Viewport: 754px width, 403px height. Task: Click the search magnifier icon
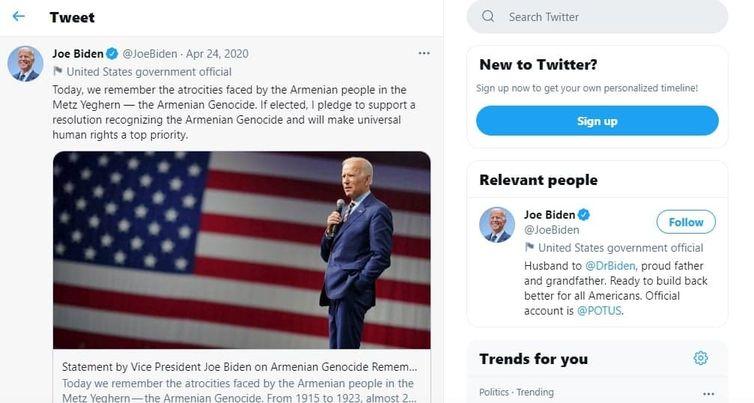[x=488, y=16]
